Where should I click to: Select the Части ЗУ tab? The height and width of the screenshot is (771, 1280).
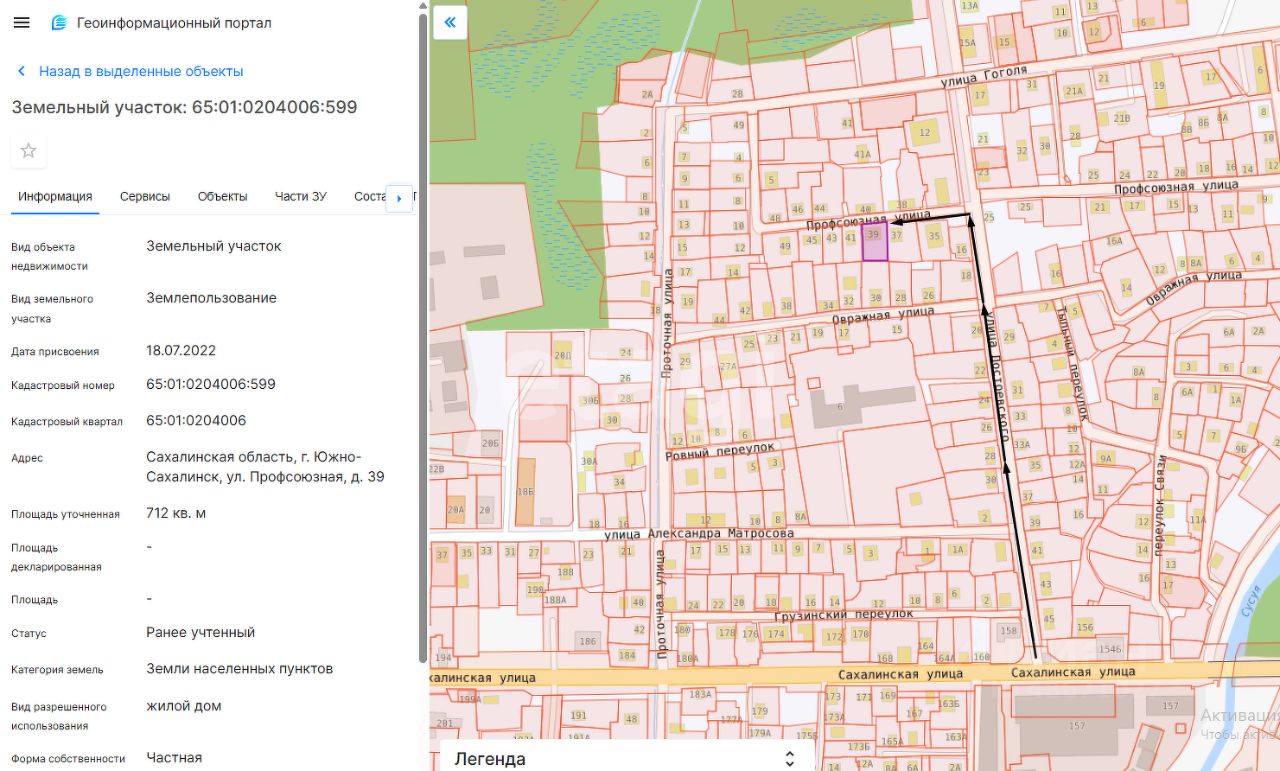(301, 196)
